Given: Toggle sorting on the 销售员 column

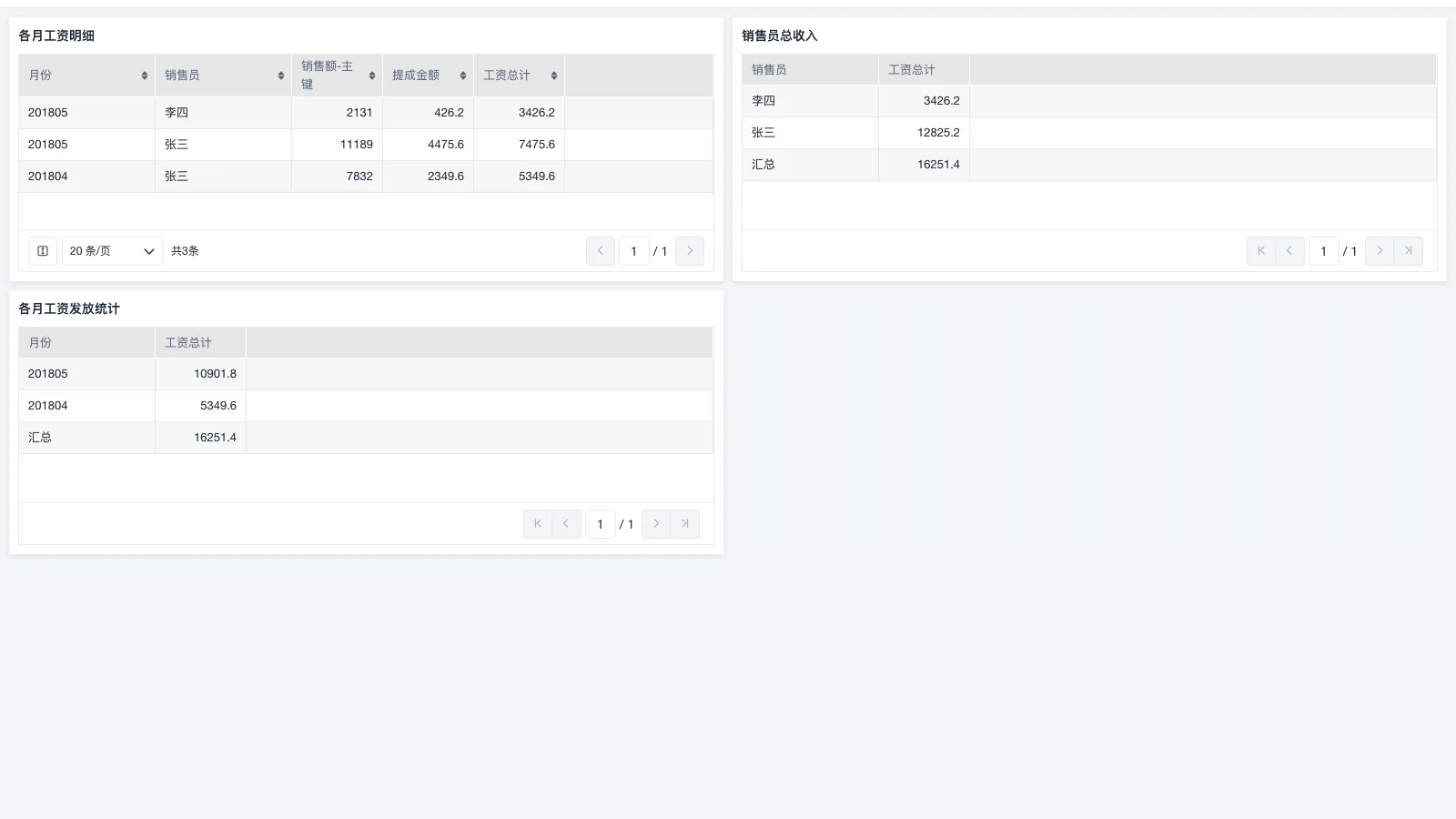Looking at the screenshot, I should pyautogui.click(x=280, y=75).
